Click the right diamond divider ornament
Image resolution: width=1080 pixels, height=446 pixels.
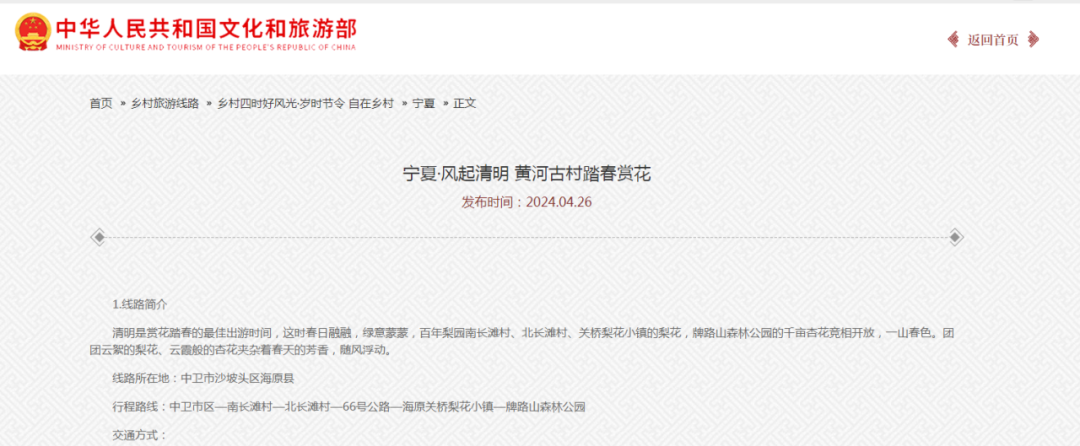(955, 237)
